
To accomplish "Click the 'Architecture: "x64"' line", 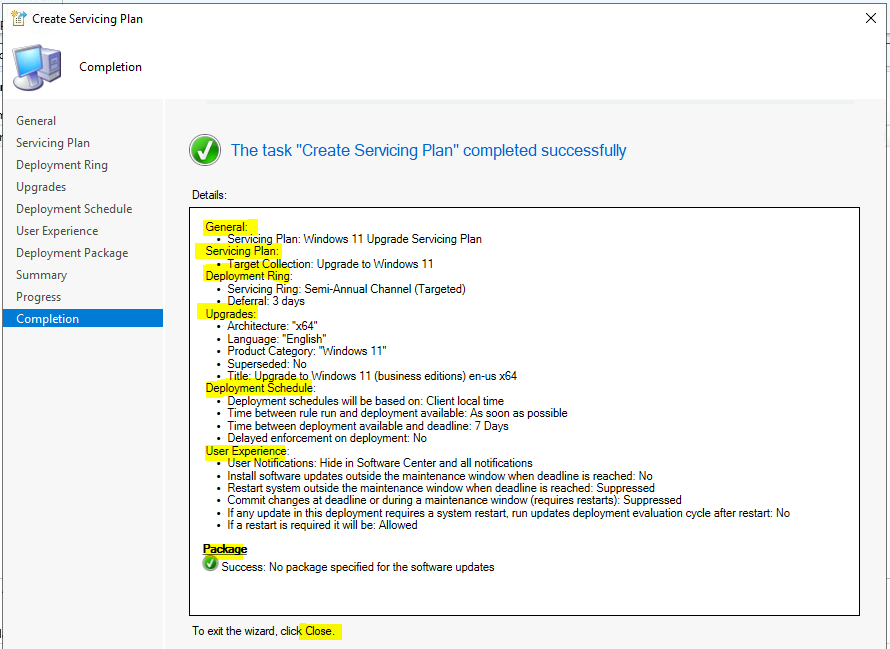I will pos(272,326).
